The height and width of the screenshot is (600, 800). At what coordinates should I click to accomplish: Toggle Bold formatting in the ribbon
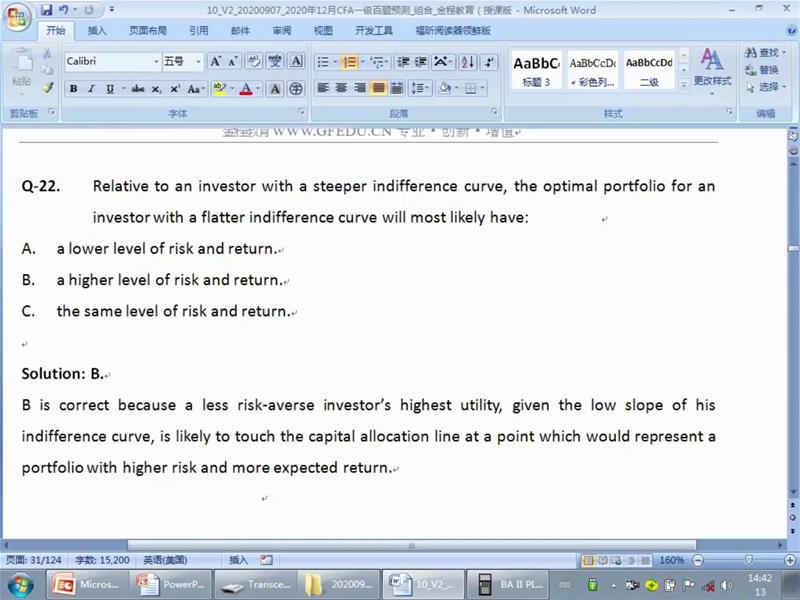click(73, 89)
